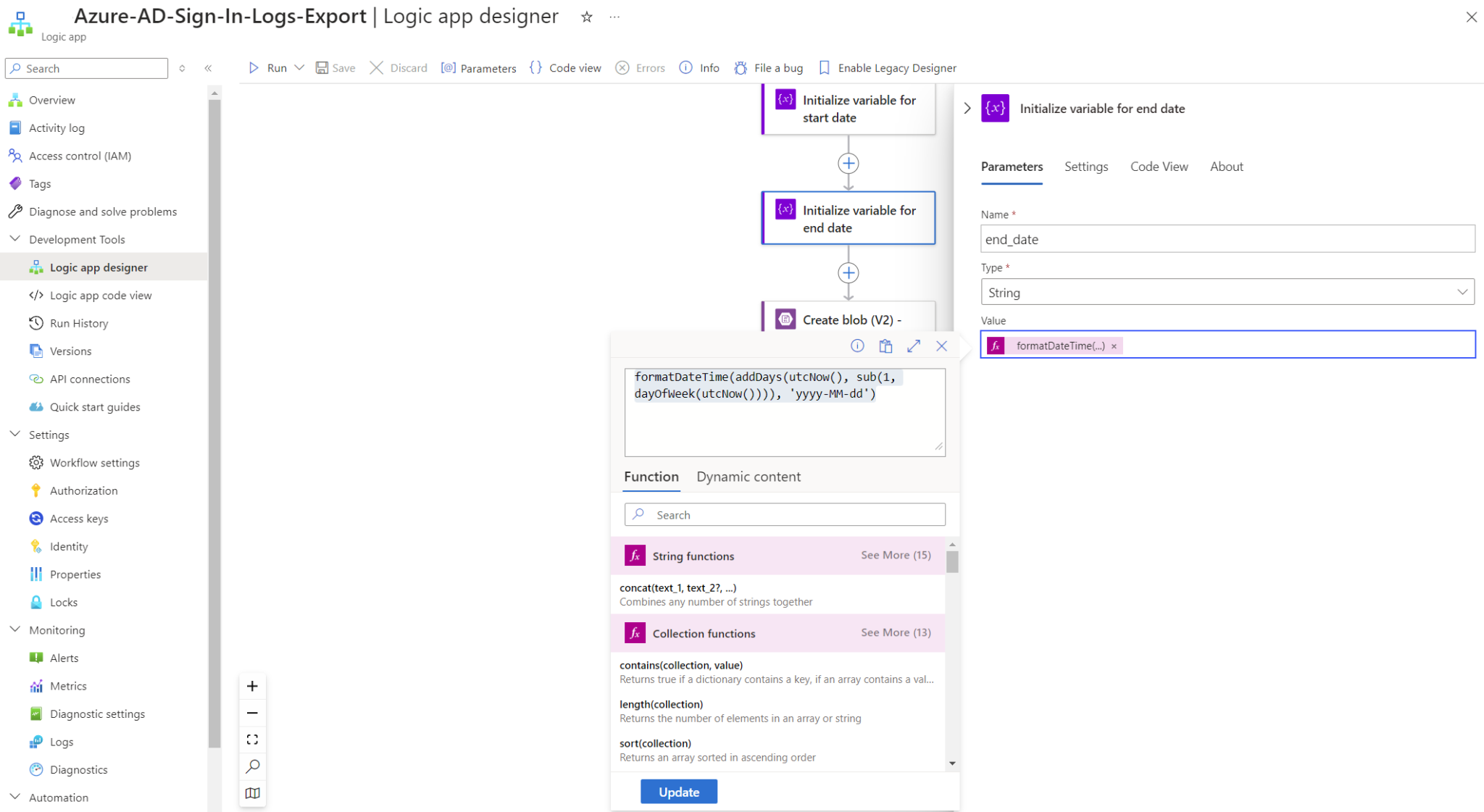
Task: Open Code view from toolbar
Action: point(565,68)
